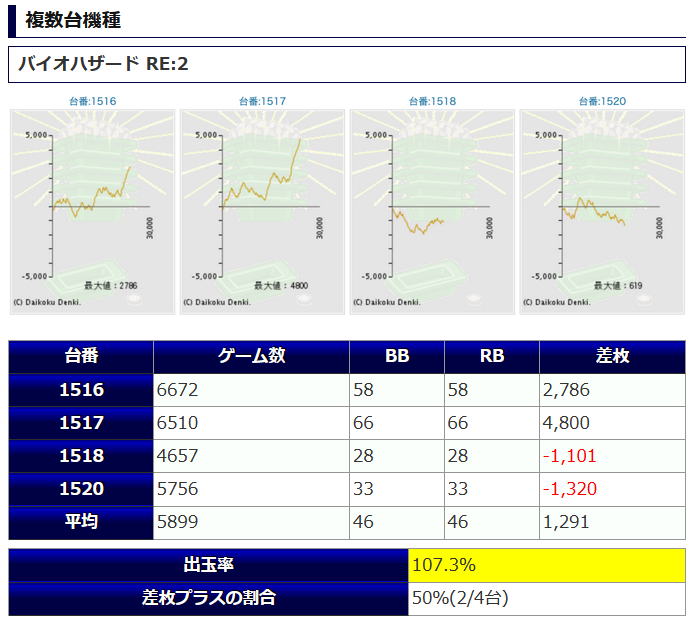
Task: Click the 台番:1517 label link
Action: pyautogui.click(x=263, y=101)
